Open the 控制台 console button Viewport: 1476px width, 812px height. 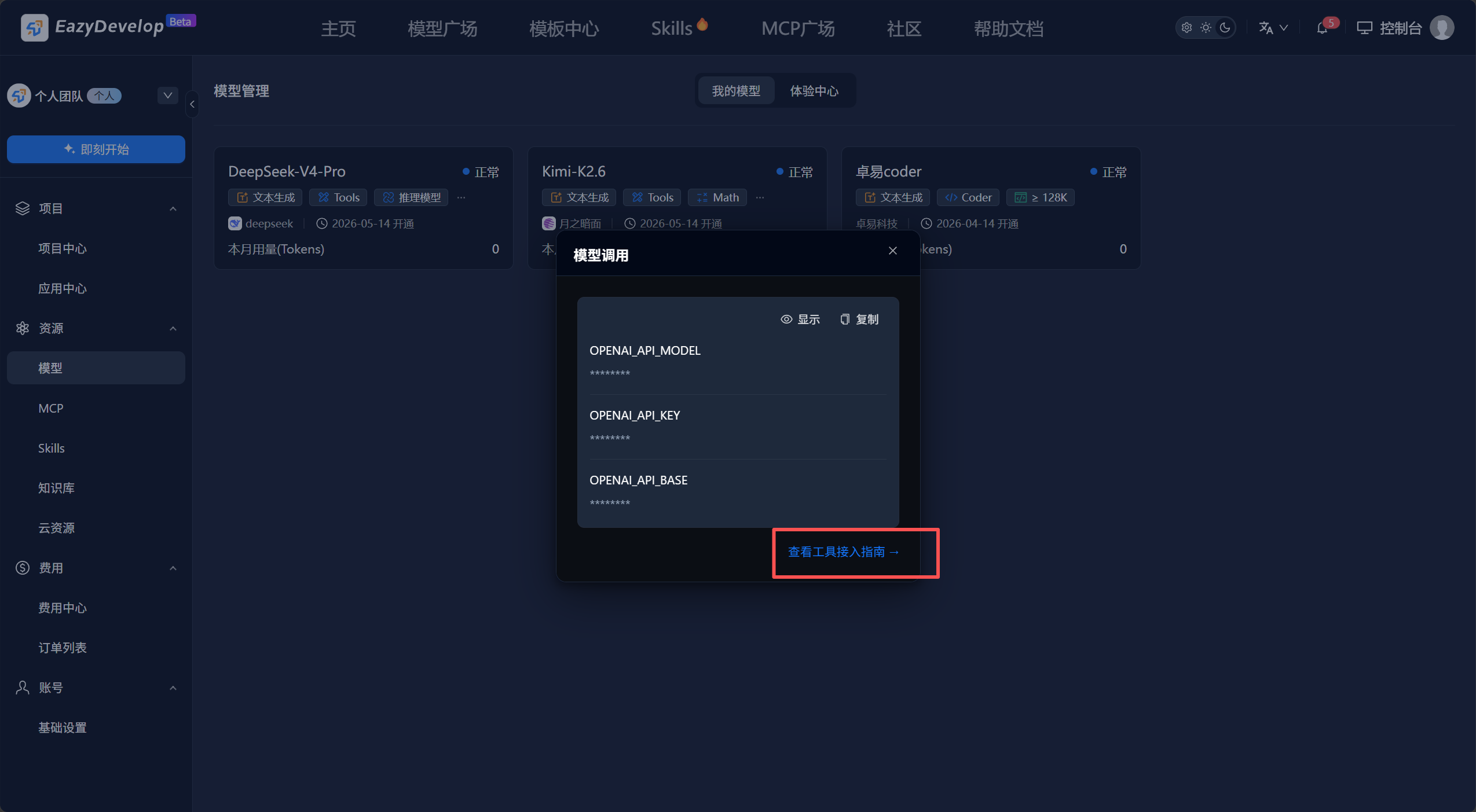(x=1389, y=28)
